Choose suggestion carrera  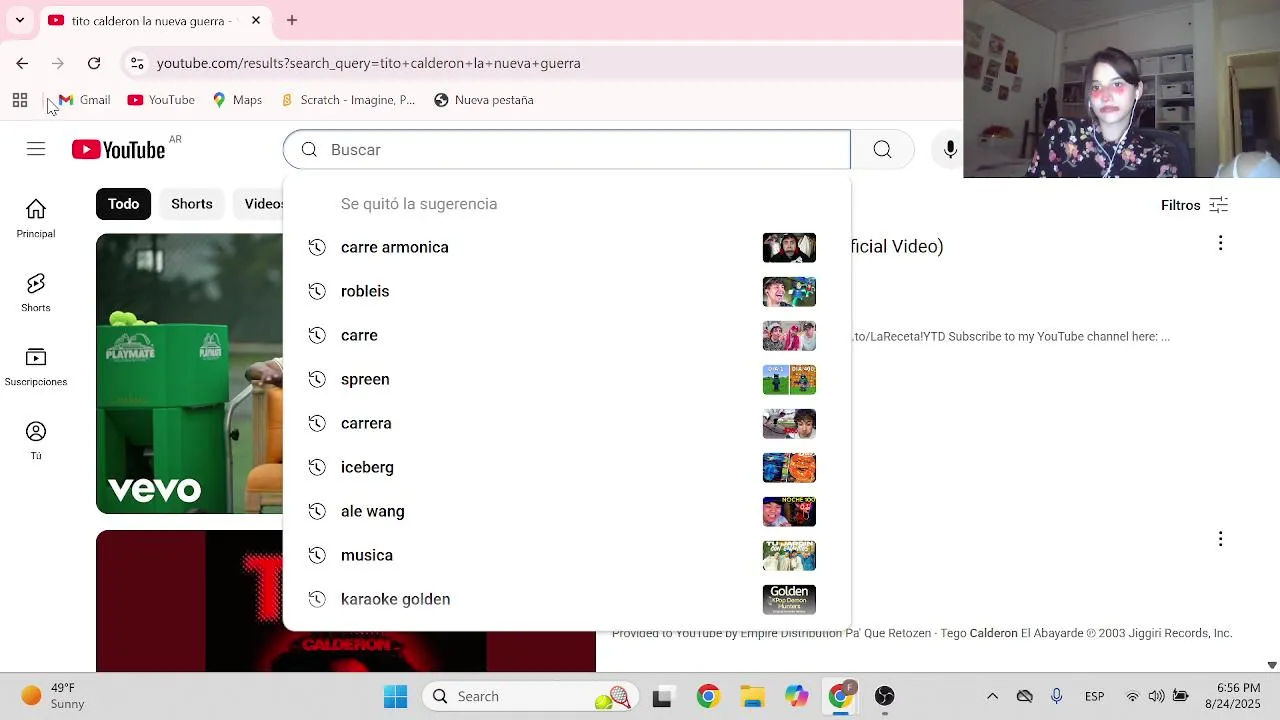(x=567, y=423)
